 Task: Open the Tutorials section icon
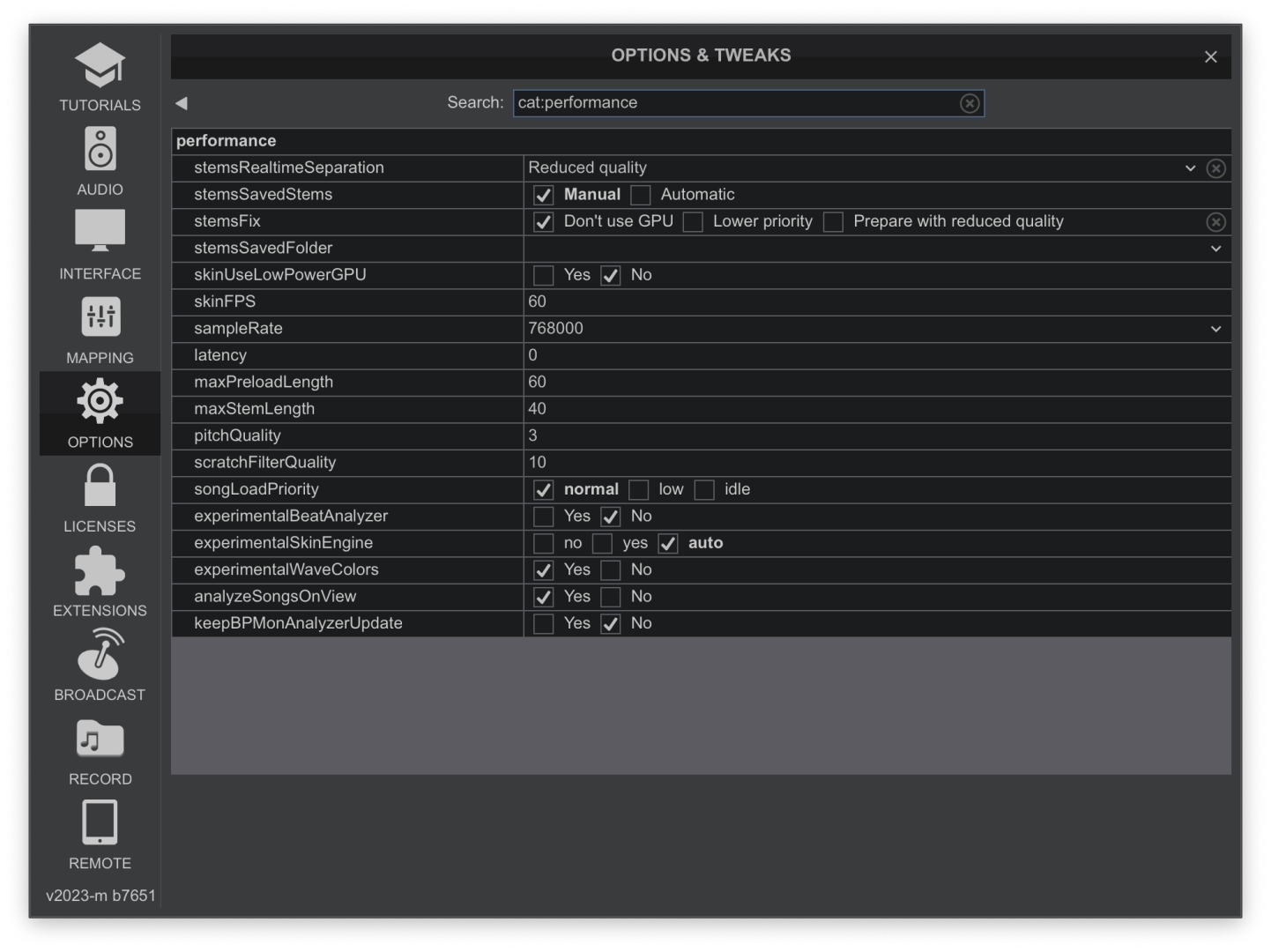(x=100, y=66)
